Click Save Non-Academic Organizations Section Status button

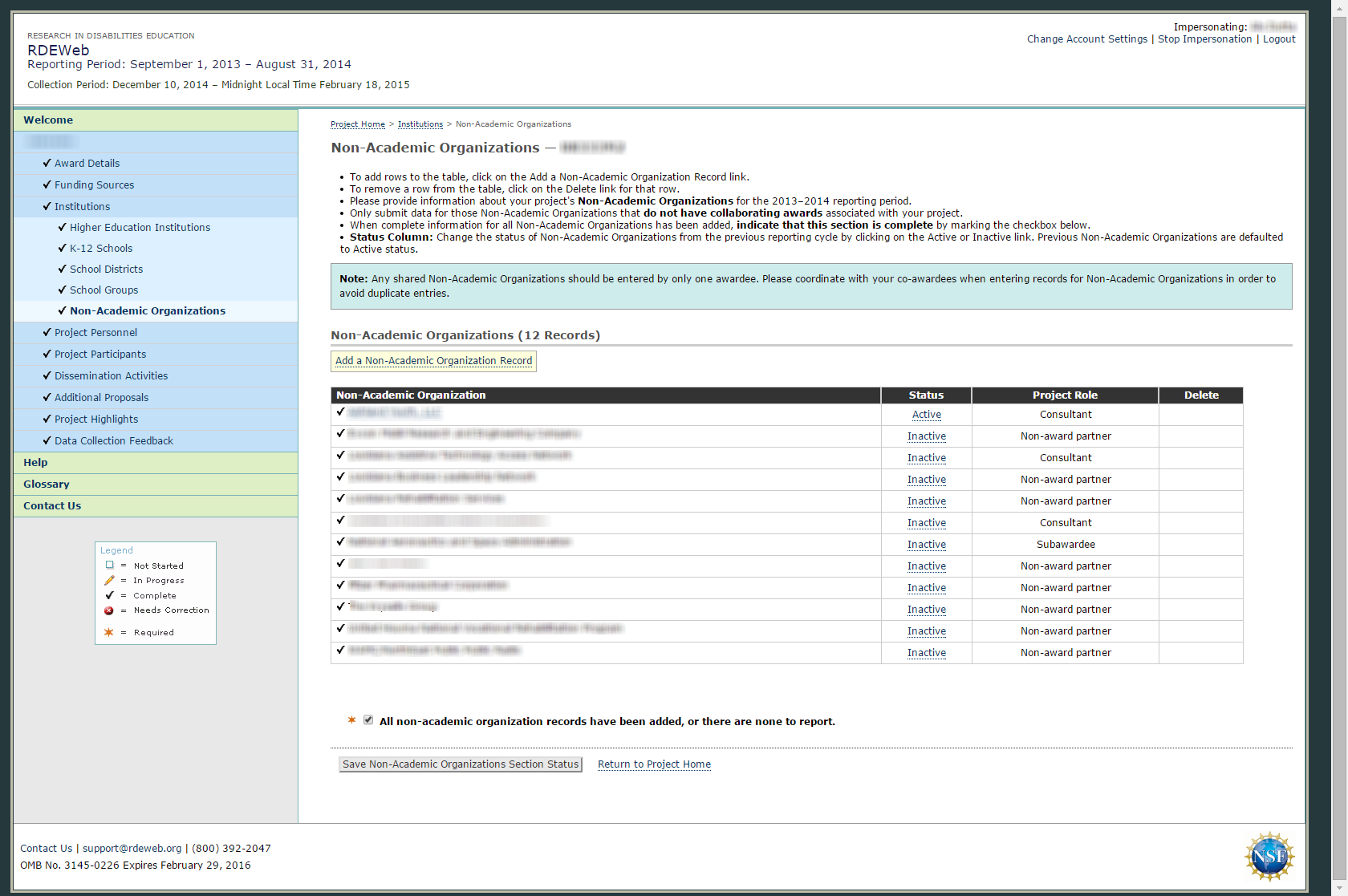pyautogui.click(x=460, y=764)
